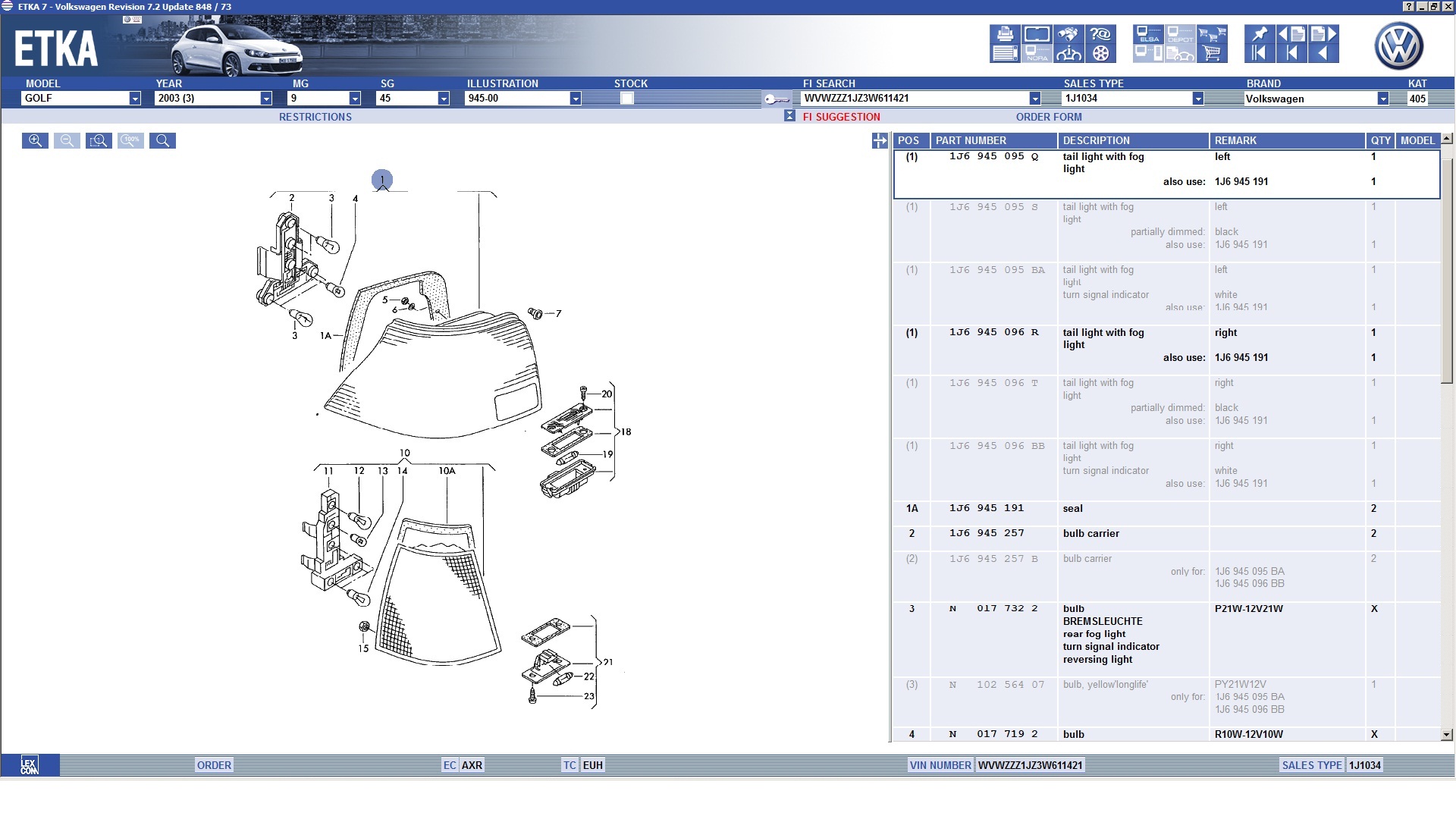Toggle the FI SUGGESTION checkbox
1456x819 pixels.
[789, 116]
